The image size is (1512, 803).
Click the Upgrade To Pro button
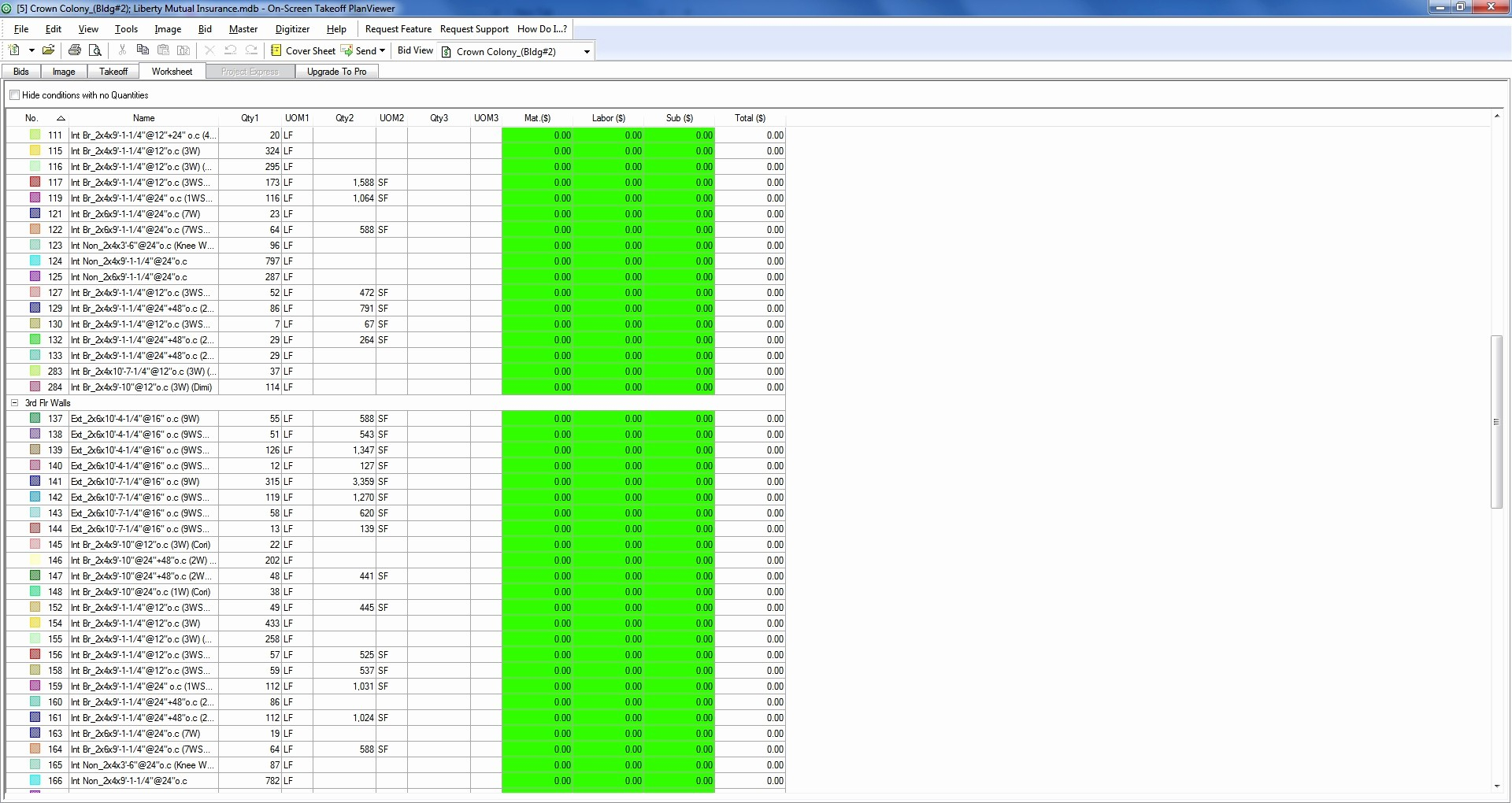[336, 72]
